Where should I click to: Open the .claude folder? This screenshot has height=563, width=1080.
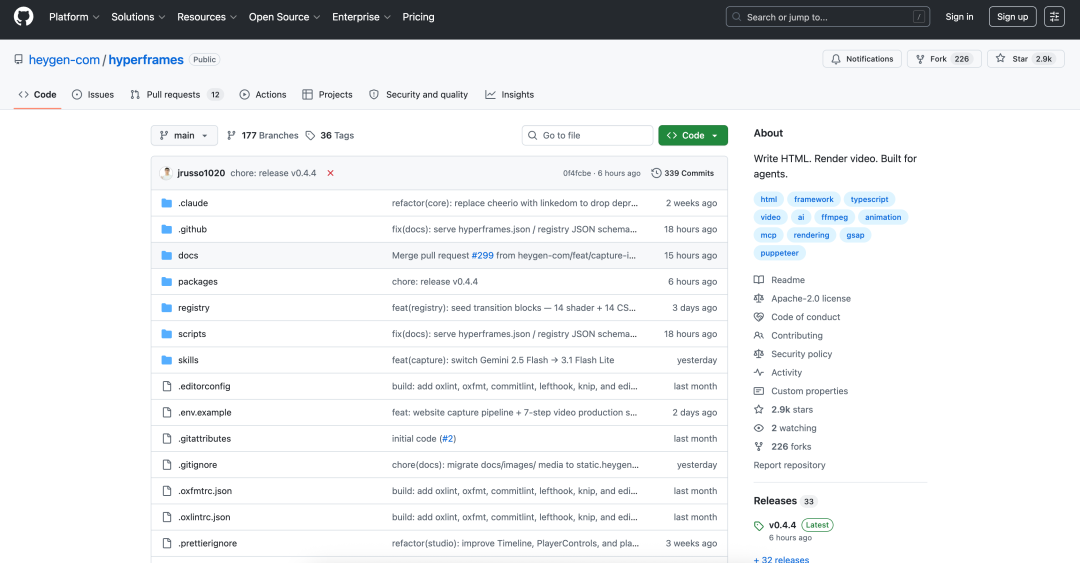(x=193, y=203)
